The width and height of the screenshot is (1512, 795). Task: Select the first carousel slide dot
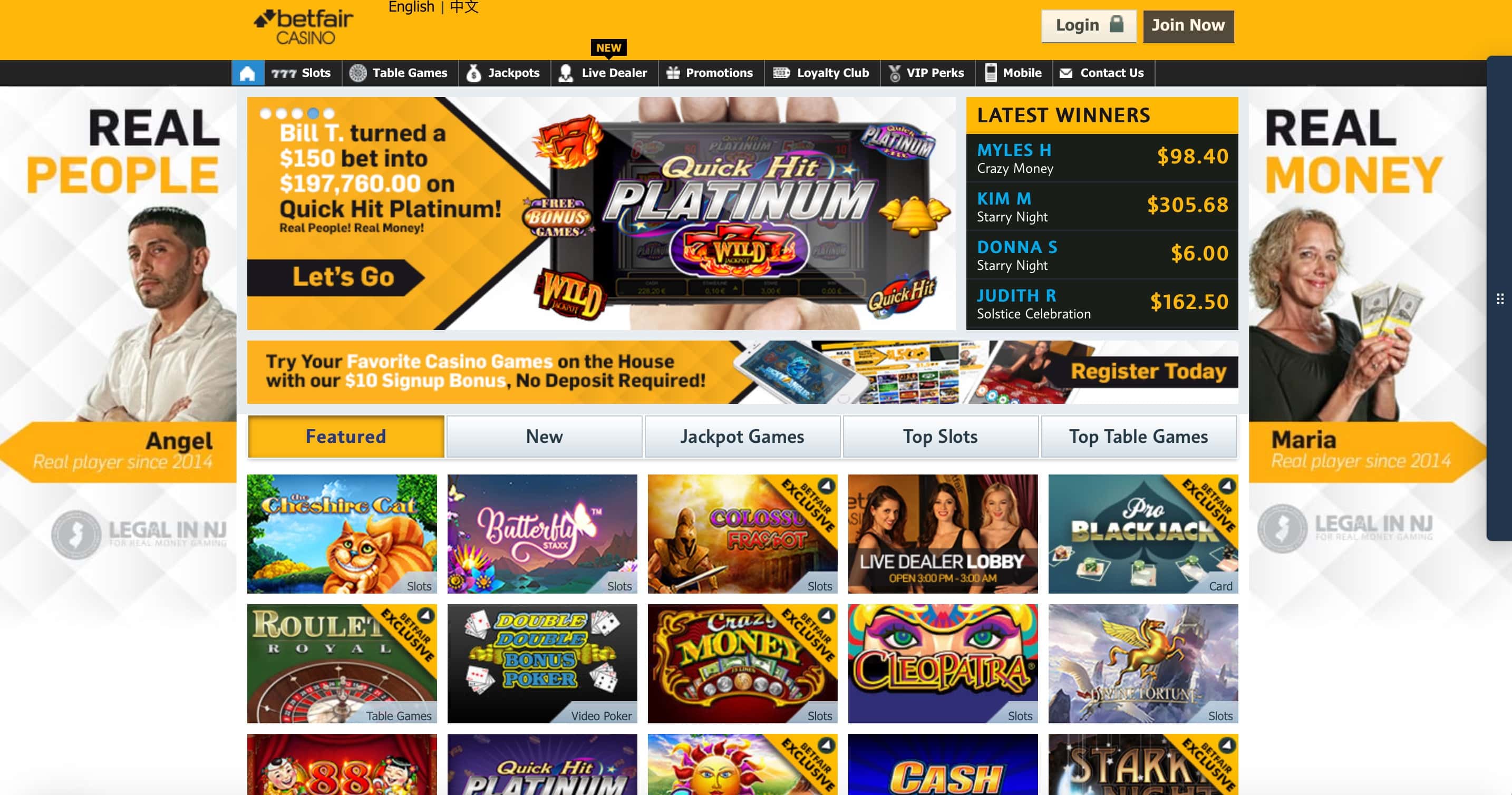[x=266, y=113]
